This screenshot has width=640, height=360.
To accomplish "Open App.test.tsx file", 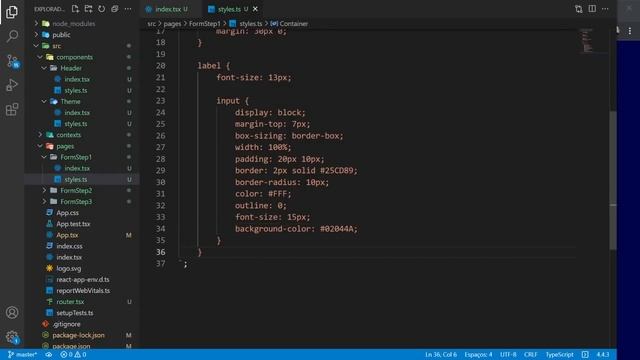I will (73, 224).
